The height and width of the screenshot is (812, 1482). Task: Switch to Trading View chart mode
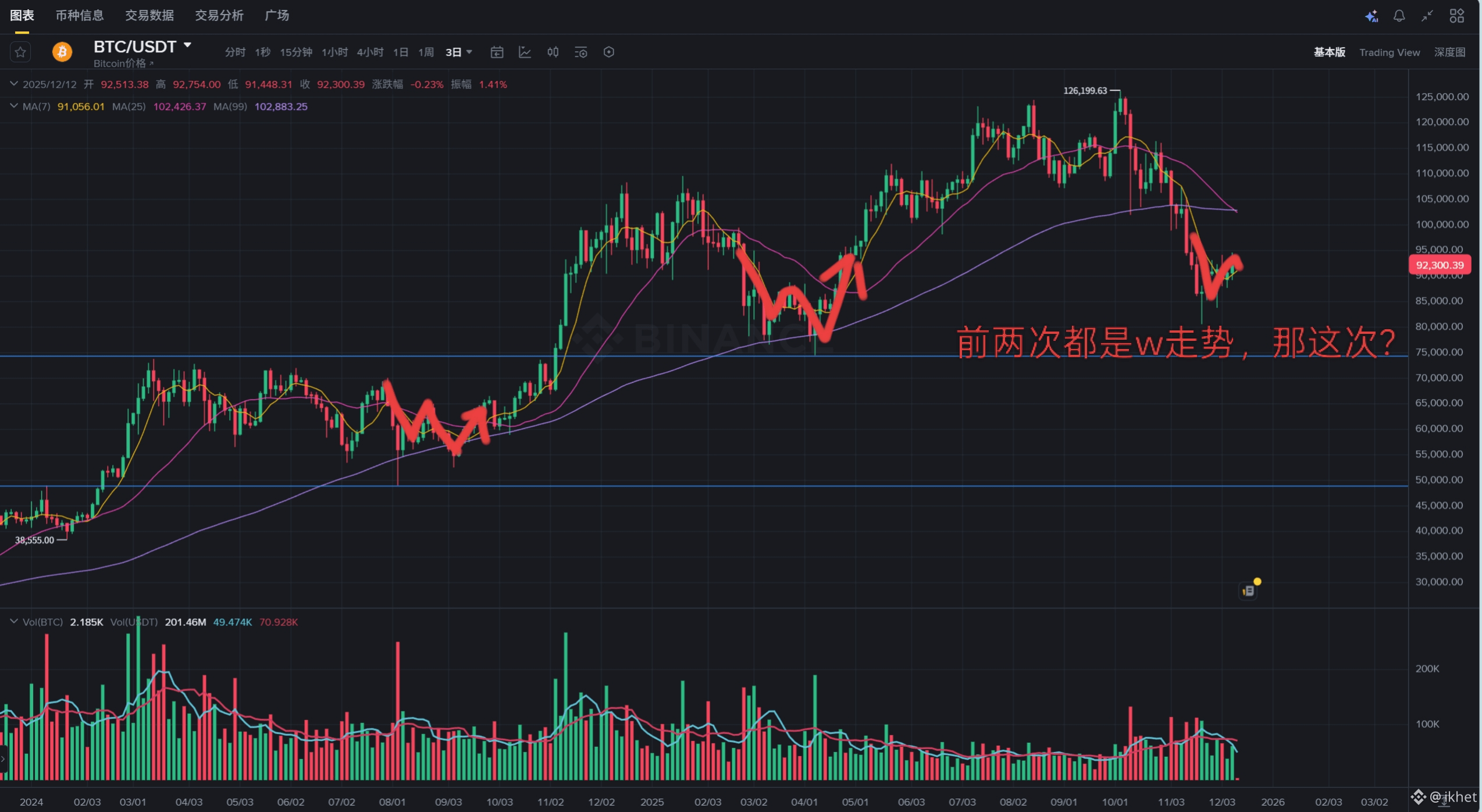(x=1389, y=52)
